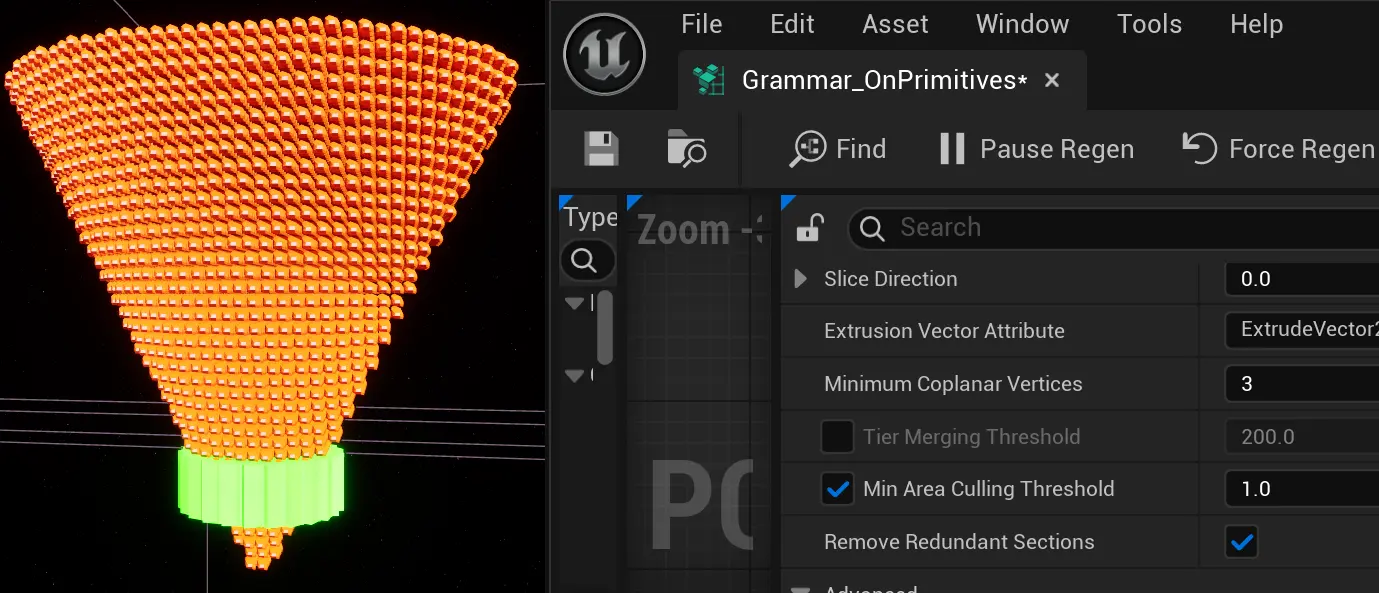Screen dimensions: 1379x593
Task: Collapse the first tree arrow in Type panel
Action: click(x=574, y=303)
